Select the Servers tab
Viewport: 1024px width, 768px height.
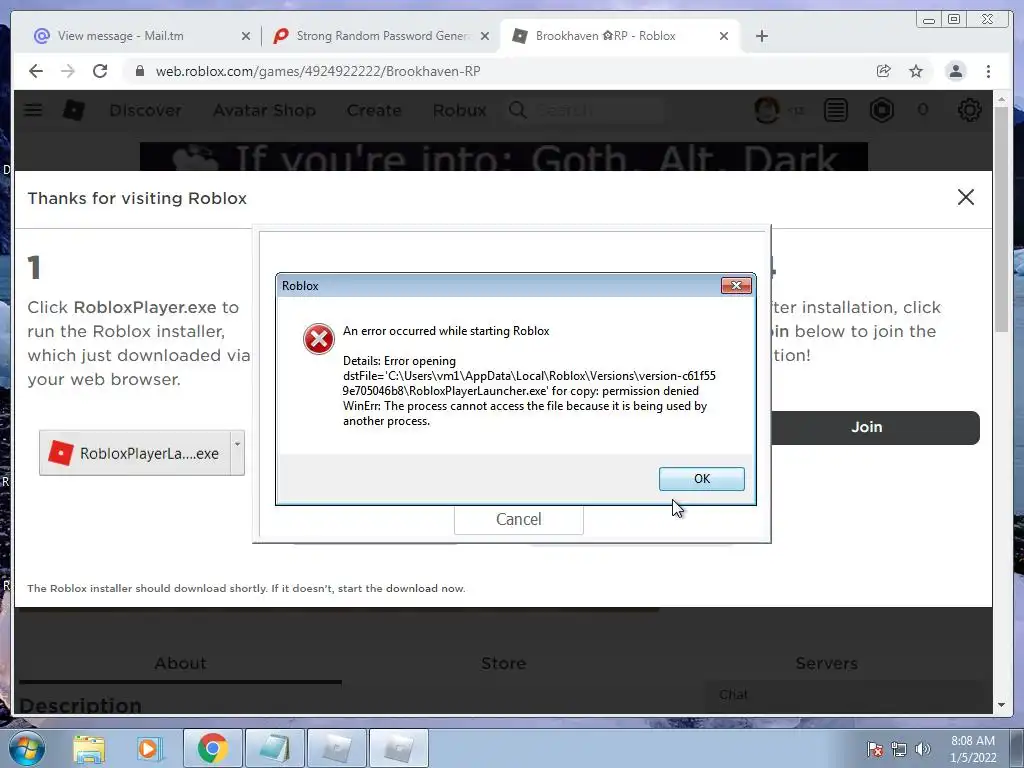tap(826, 664)
